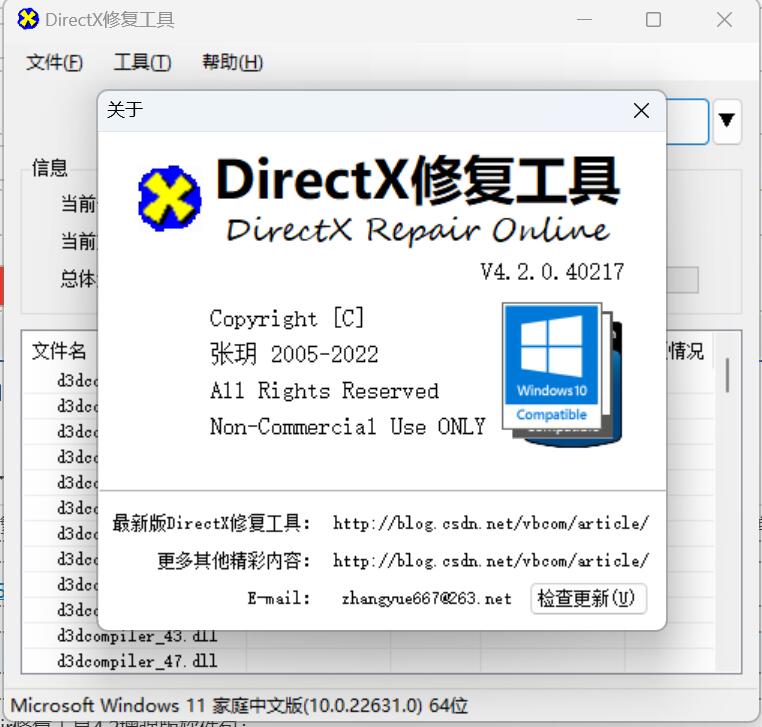Click the DirectX Repair Online subtitle
The width and height of the screenshot is (762, 727).
click(x=417, y=230)
